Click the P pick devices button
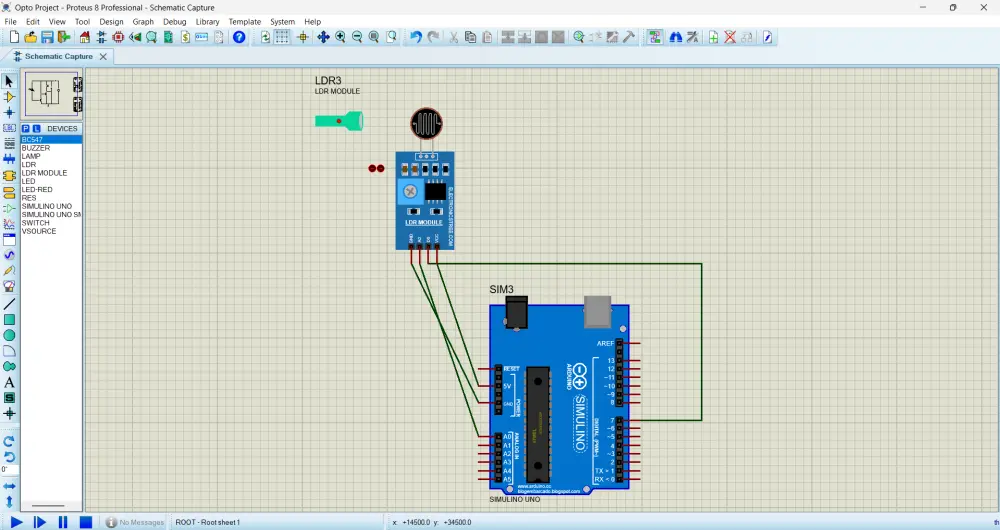The width and height of the screenshot is (1000, 530). pos(26,128)
